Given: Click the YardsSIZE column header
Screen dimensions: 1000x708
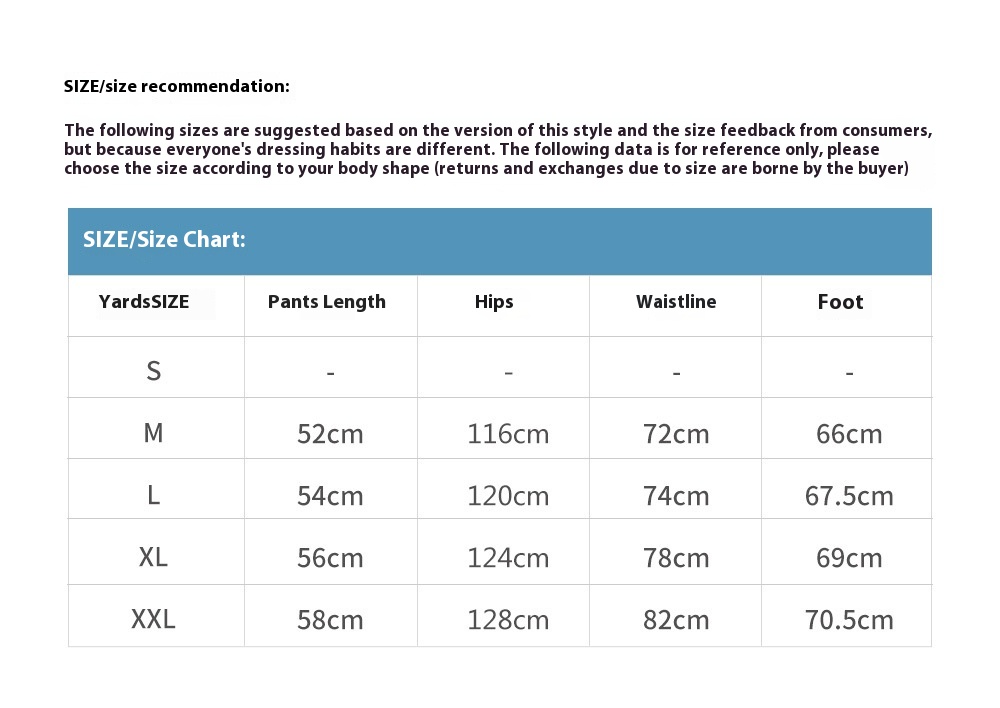Looking at the screenshot, I should (144, 302).
